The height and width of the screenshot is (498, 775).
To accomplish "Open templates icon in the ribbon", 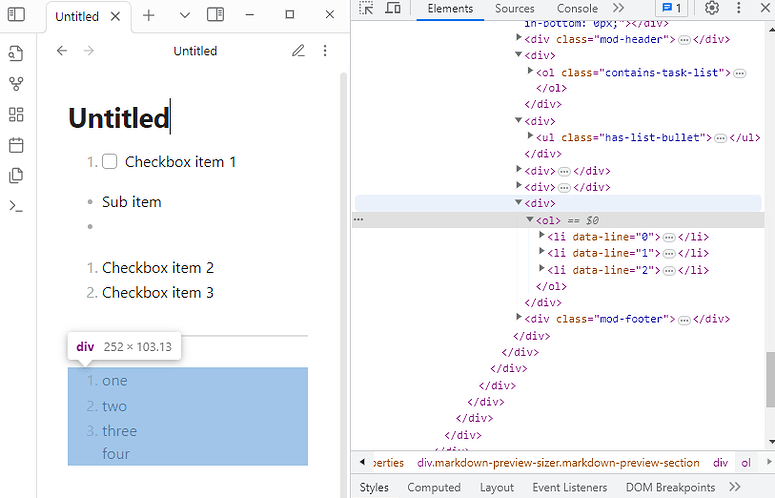I will 16,175.
